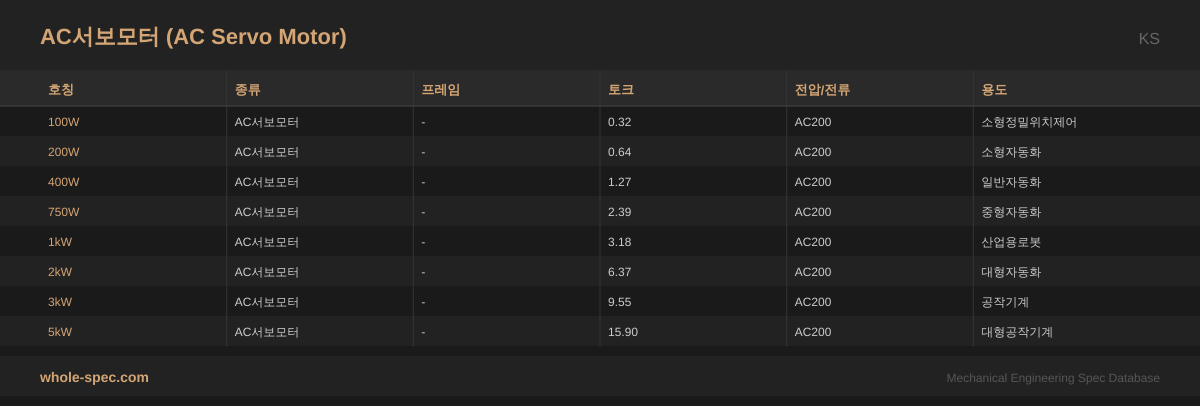1200x406 pixels.
Task: Select the 100W row label
Action: click(x=63, y=122)
